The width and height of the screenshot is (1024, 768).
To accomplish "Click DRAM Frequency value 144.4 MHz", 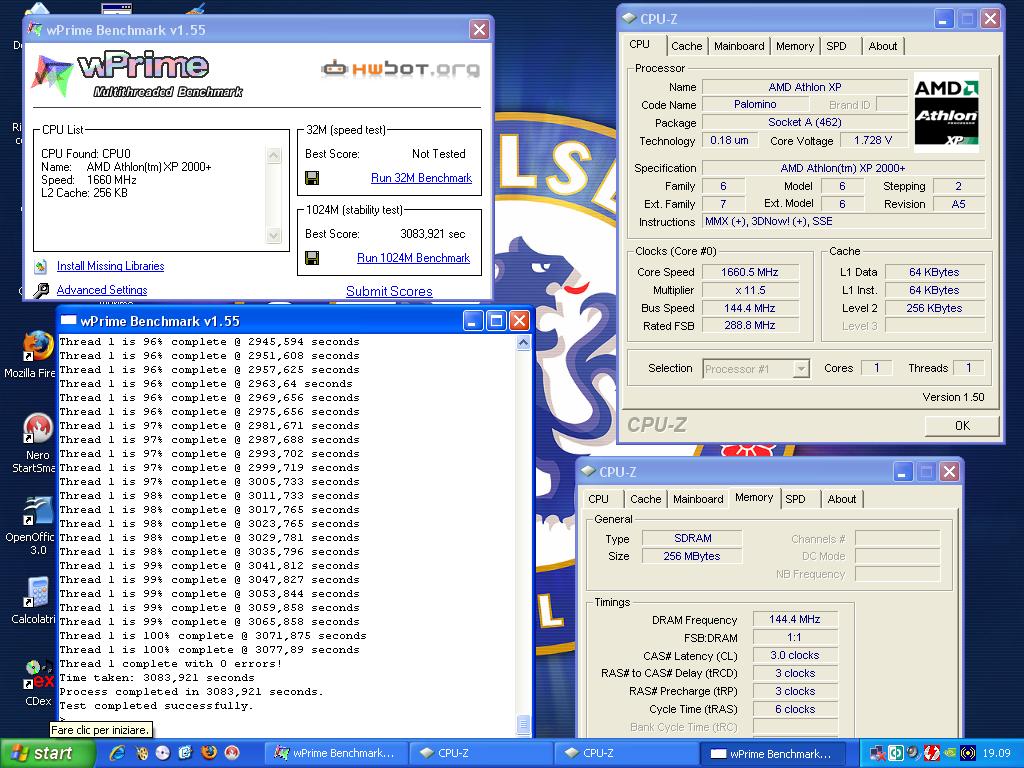I will 794,619.
